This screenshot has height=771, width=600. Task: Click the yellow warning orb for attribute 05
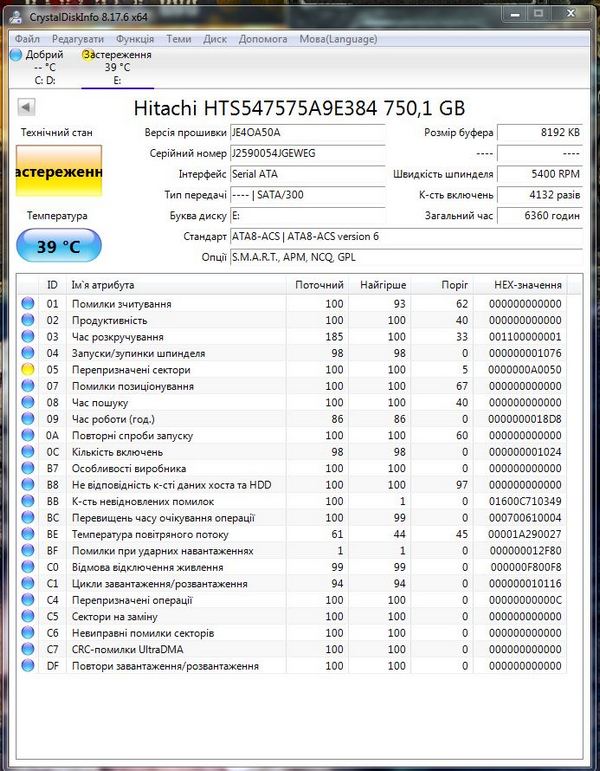(28, 370)
